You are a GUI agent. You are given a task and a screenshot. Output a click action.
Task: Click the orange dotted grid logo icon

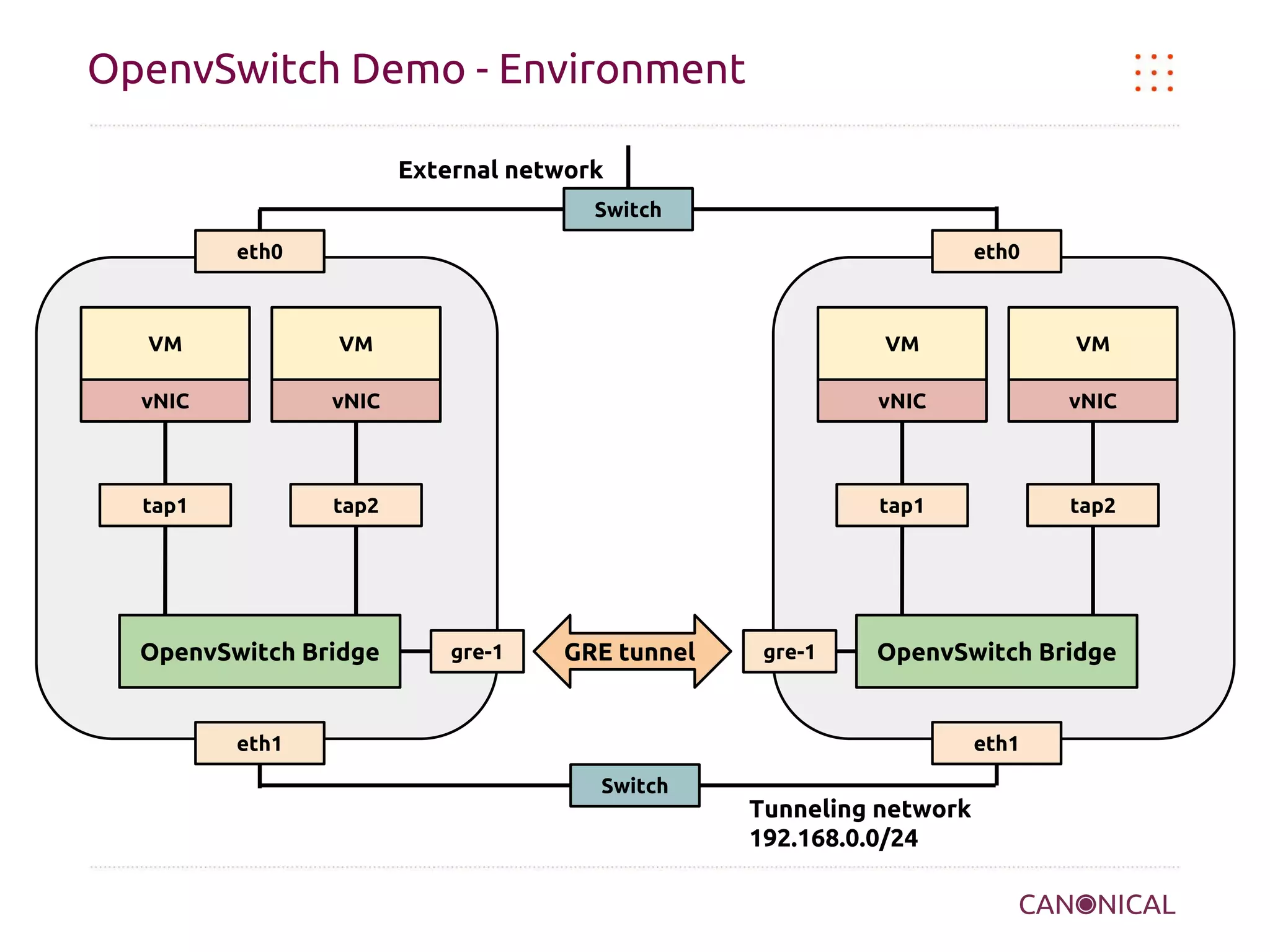pos(1153,73)
